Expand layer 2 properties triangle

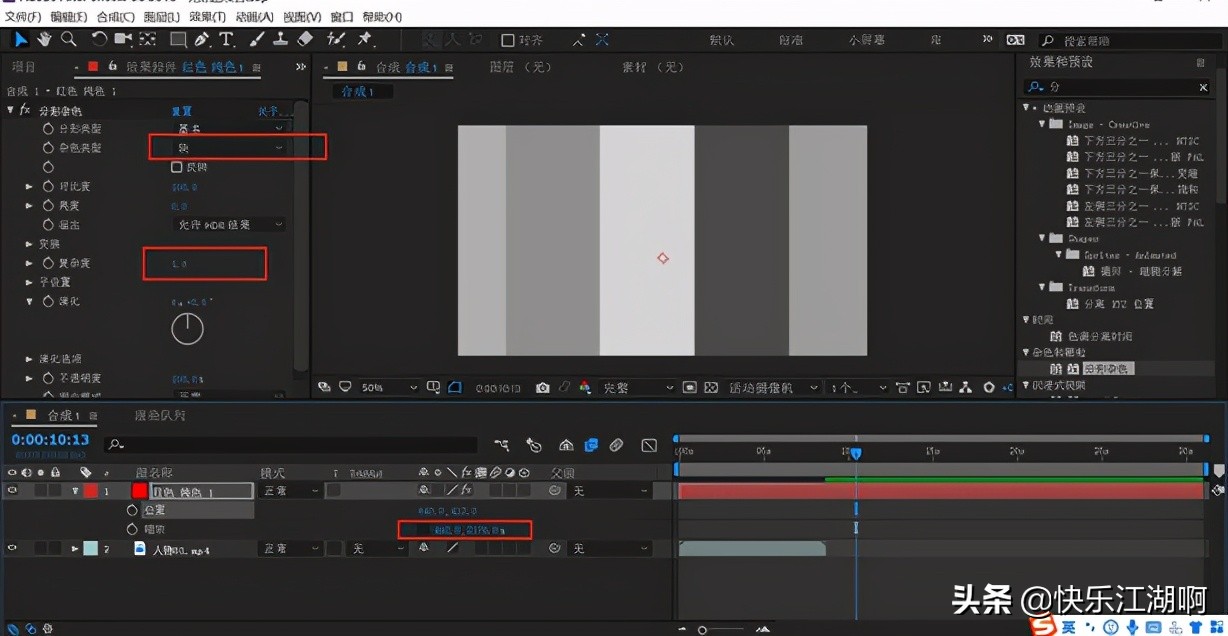tap(74, 549)
